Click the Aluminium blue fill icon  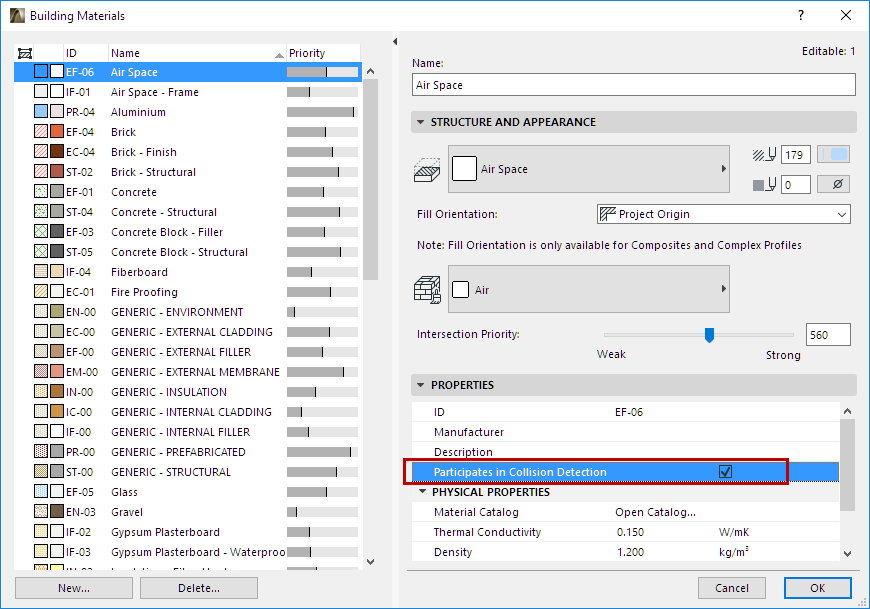click(x=41, y=112)
